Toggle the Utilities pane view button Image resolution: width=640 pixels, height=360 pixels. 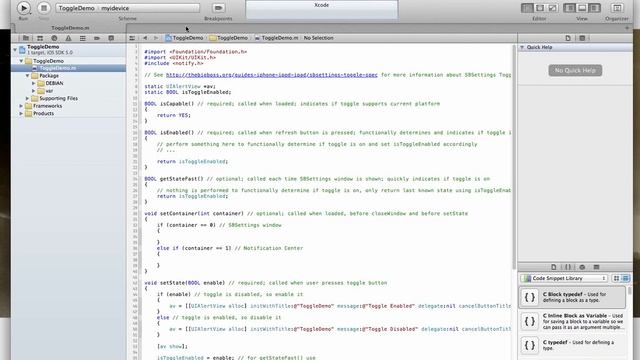(x=595, y=8)
